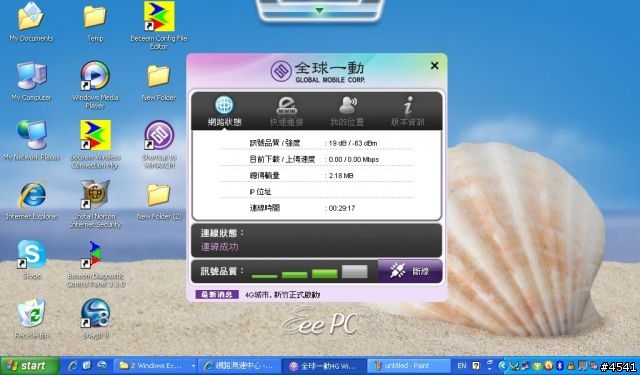This screenshot has height=375, width=640.
Task: Select the Beceem Diagnostic Control Panel icon
Action: click(95, 264)
